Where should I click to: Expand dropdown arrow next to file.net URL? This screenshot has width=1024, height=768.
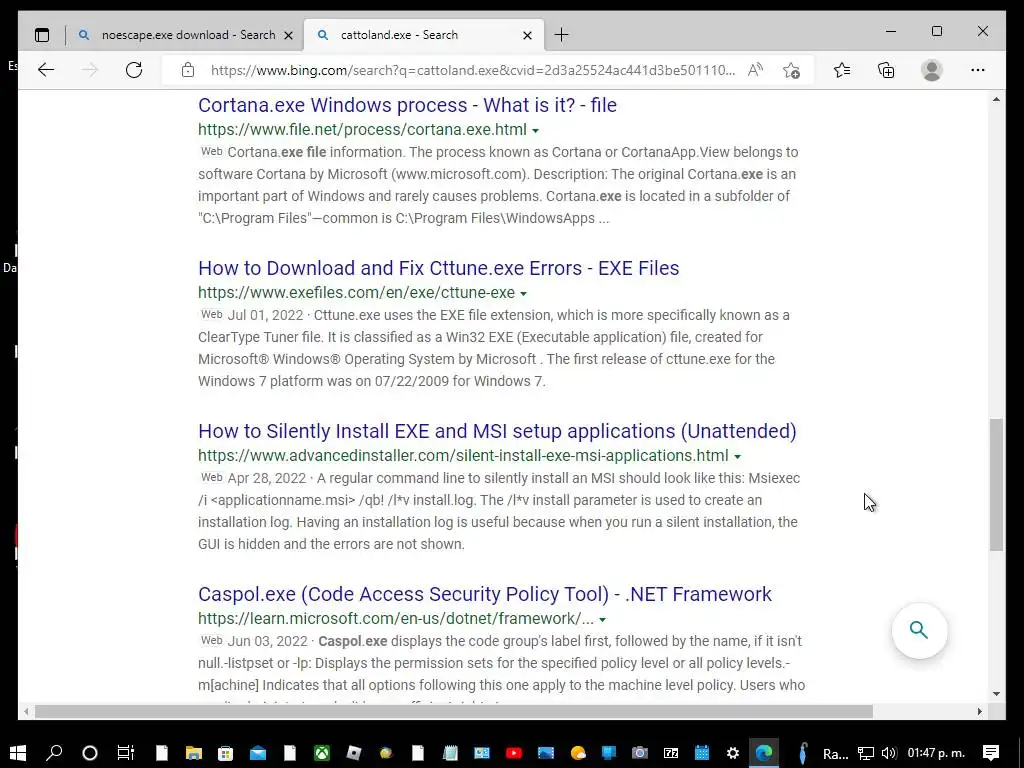click(x=536, y=131)
